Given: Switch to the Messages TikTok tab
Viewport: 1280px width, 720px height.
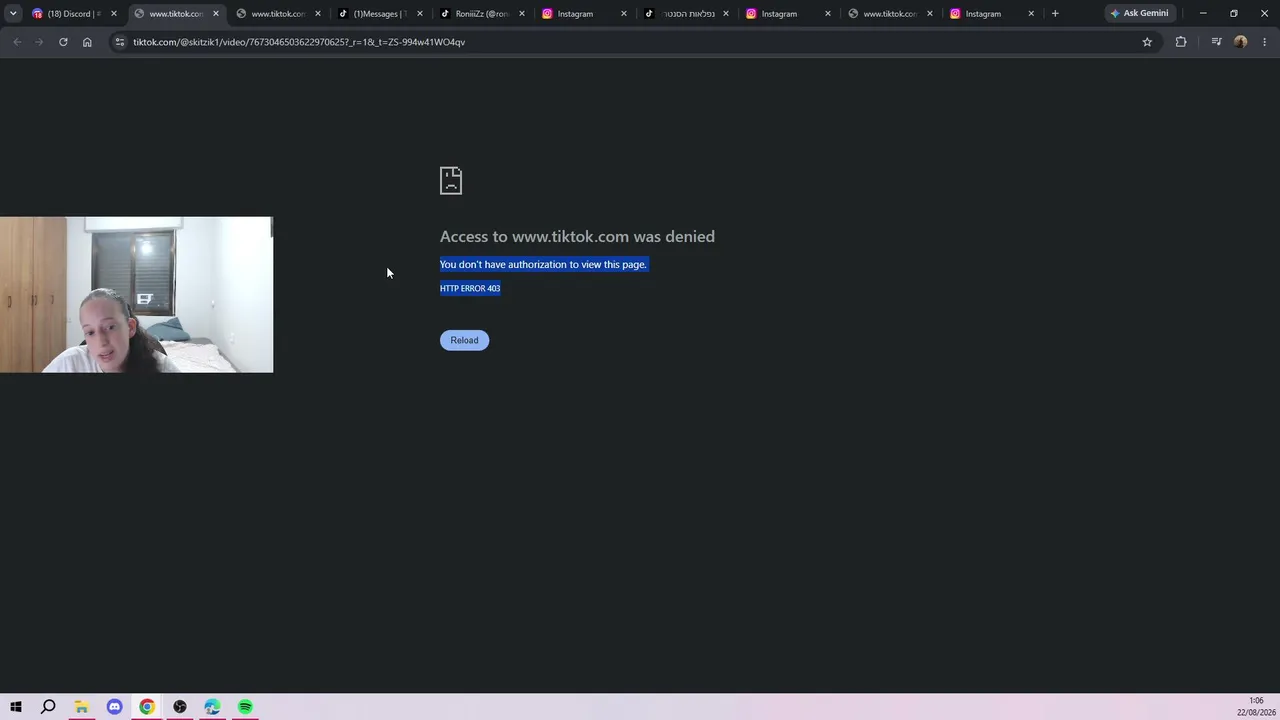Looking at the screenshot, I should 379,14.
